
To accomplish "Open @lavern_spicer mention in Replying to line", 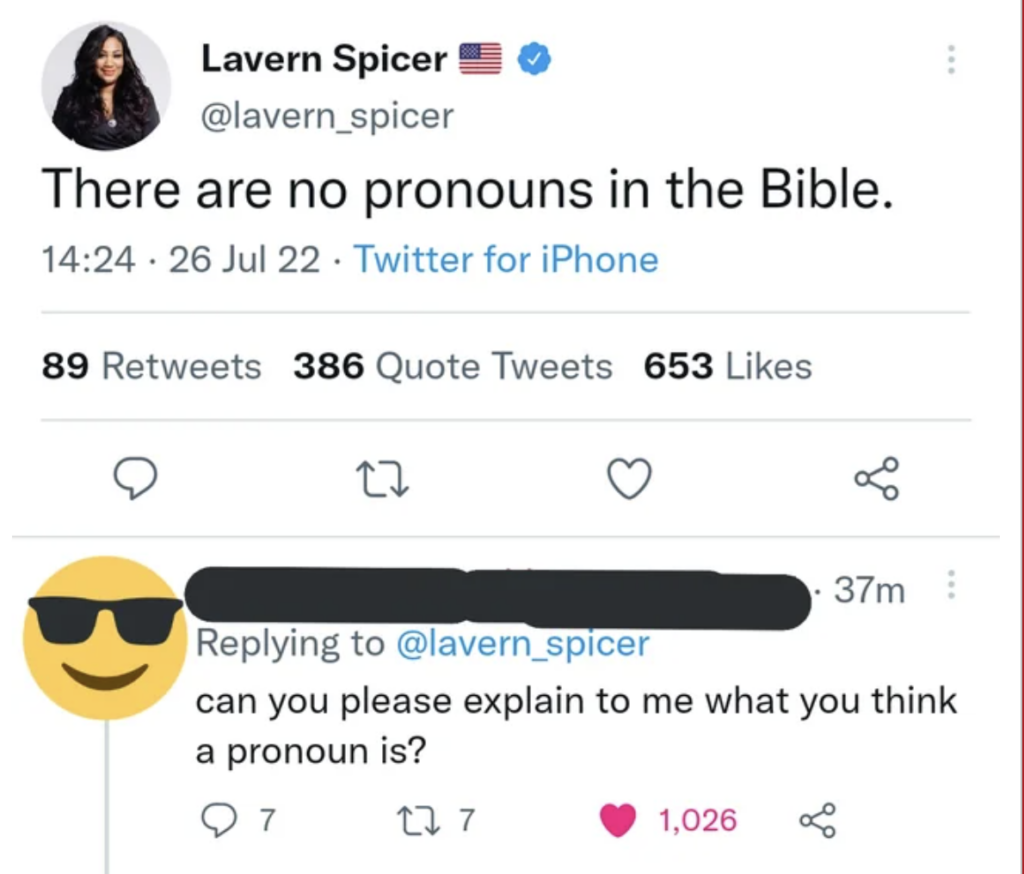I will pos(523,643).
